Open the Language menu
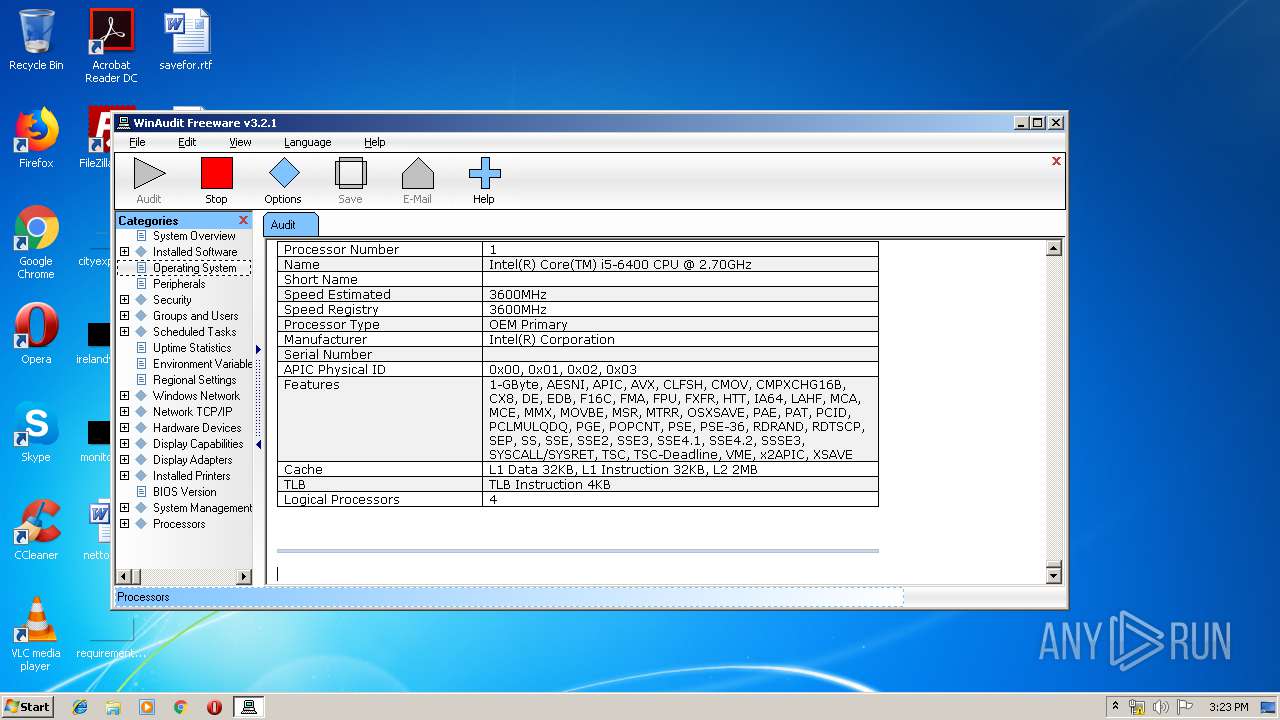Image resolution: width=1280 pixels, height=720 pixels. tap(307, 142)
